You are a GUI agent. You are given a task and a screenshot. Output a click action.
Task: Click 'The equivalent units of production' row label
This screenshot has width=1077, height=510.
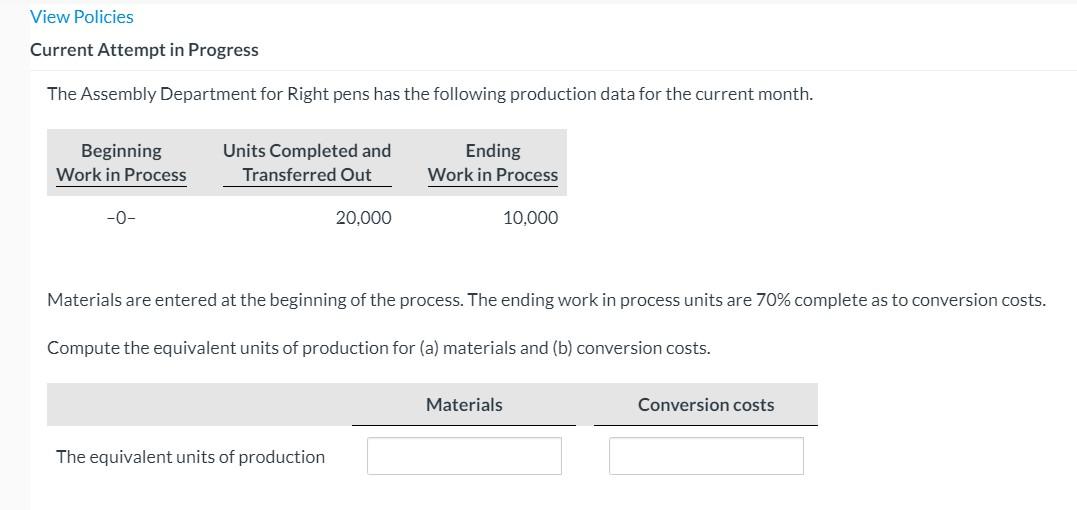191,456
